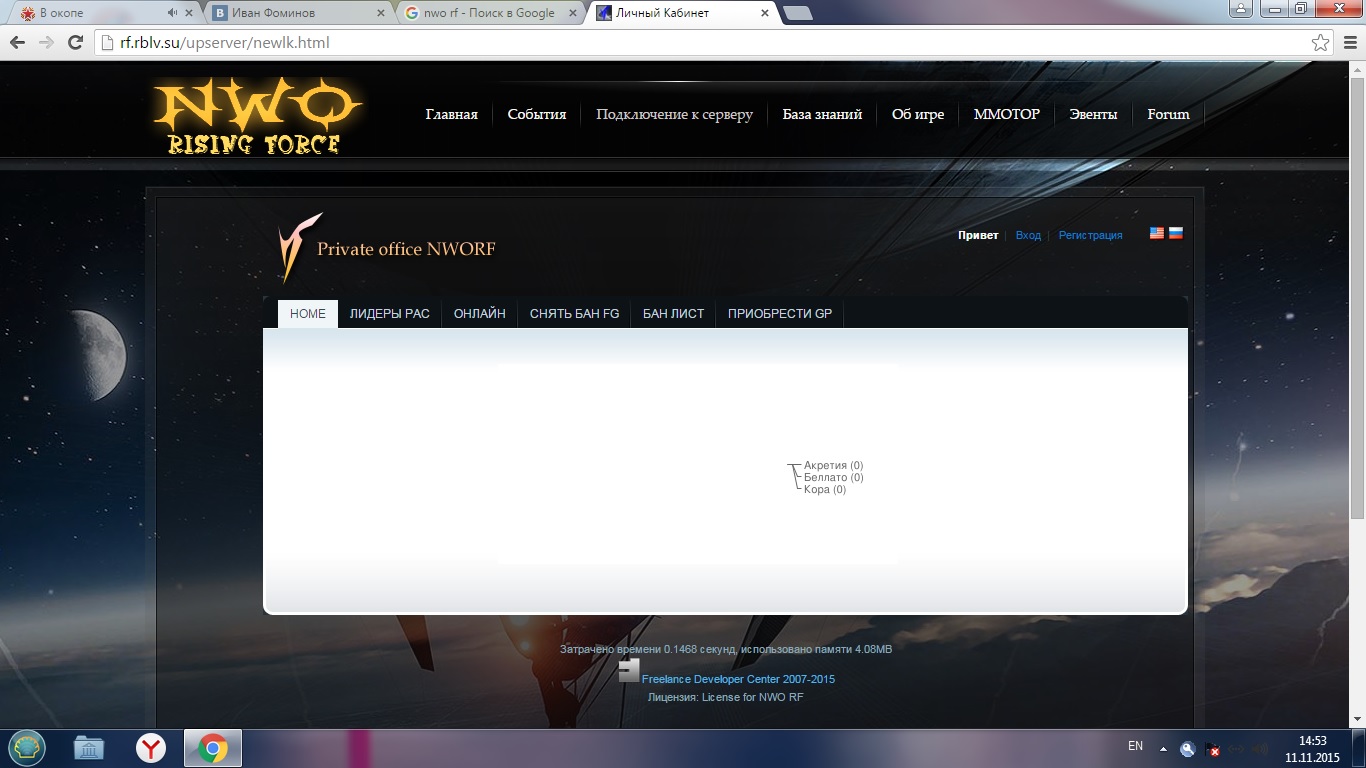Click the Вход login link
The width and height of the screenshot is (1366, 768).
[x=1028, y=235]
